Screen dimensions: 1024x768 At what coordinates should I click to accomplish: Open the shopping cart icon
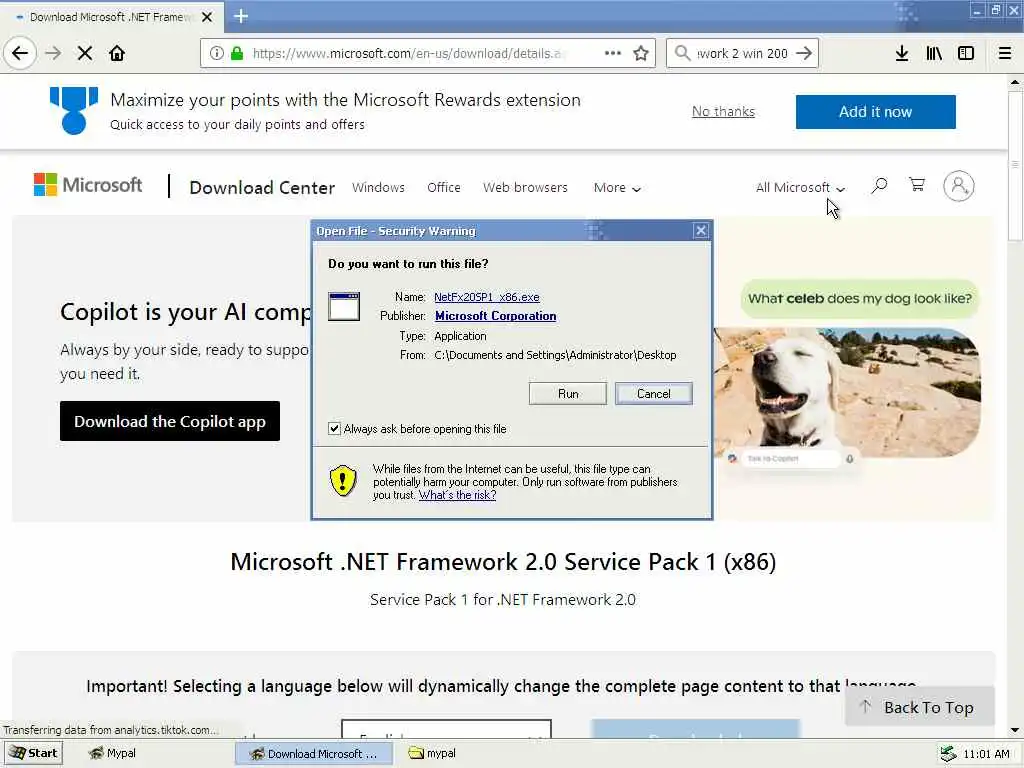(917, 185)
